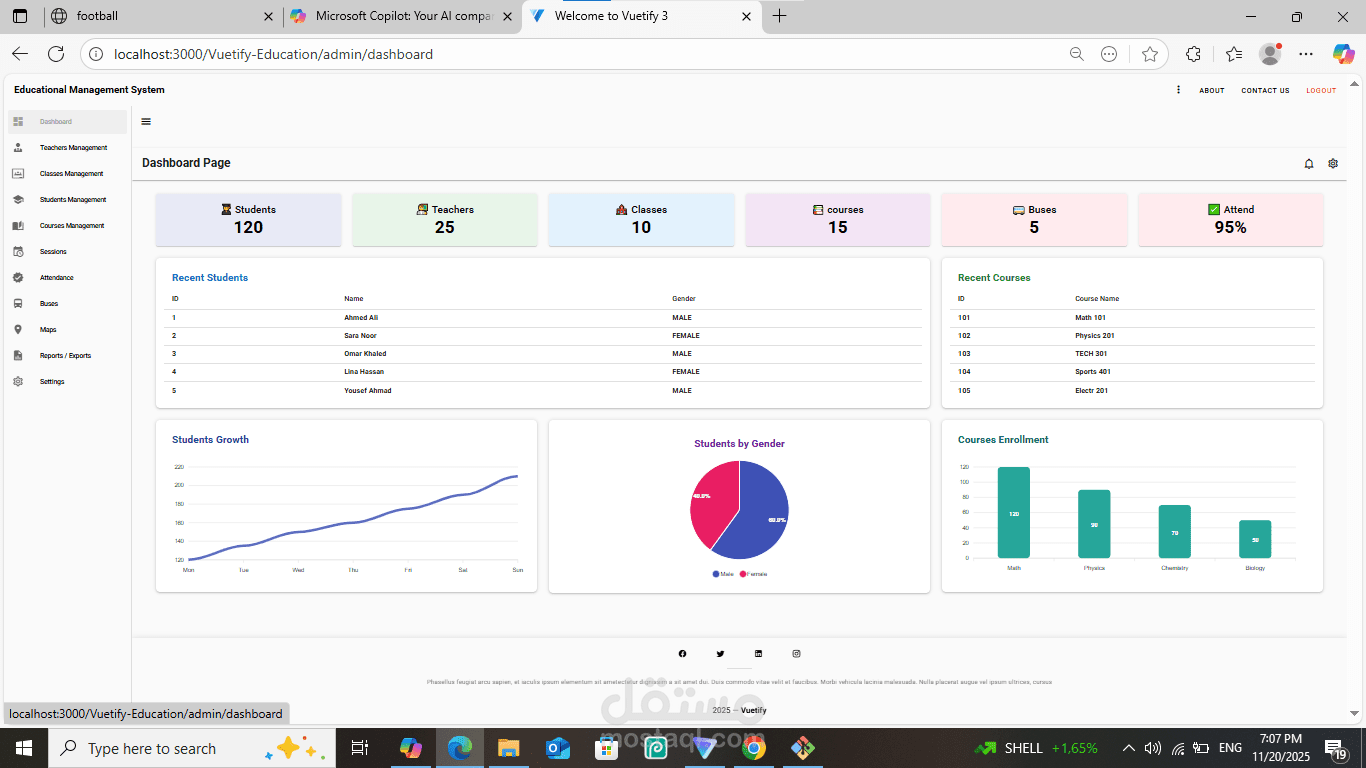Viewport: 1366px width, 768px height.
Task: Open the Copilot icon in the browser toolbar
Action: (x=1343, y=54)
